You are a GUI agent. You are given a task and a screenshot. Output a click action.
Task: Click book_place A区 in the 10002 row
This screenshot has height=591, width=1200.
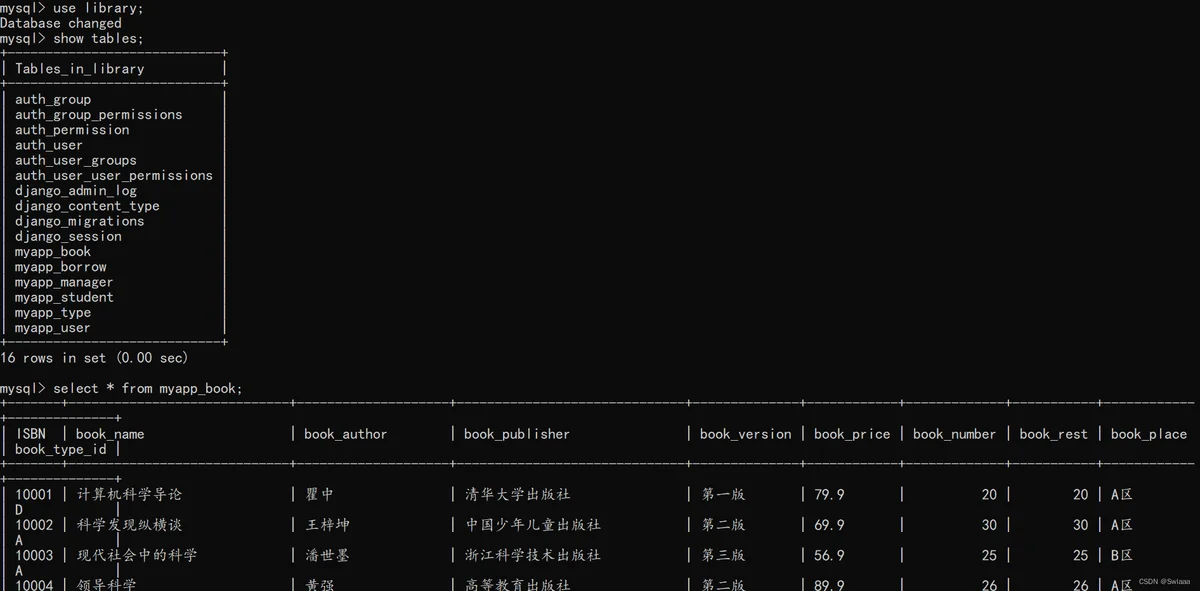(x=1122, y=525)
